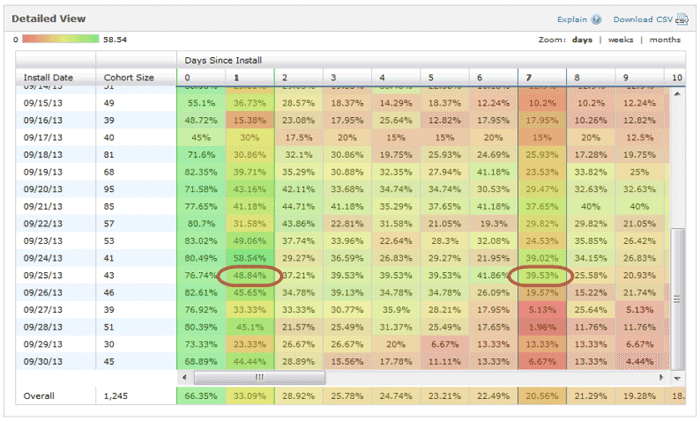This screenshot has width=700, height=421.
Task: Click the horizontal scrollbar thumb
Action: (259, 378)
